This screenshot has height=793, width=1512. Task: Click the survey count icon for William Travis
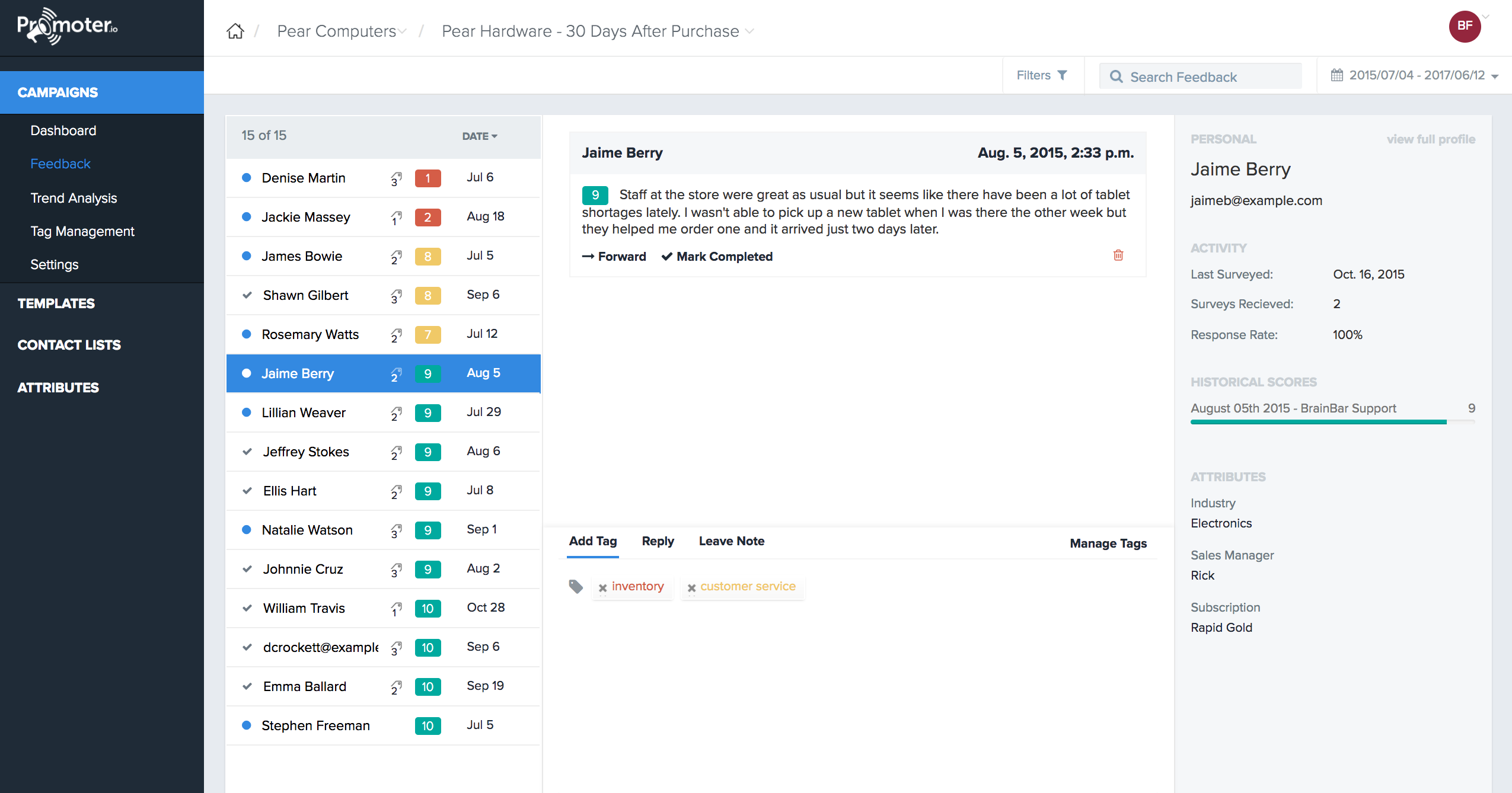click(396, 609)
